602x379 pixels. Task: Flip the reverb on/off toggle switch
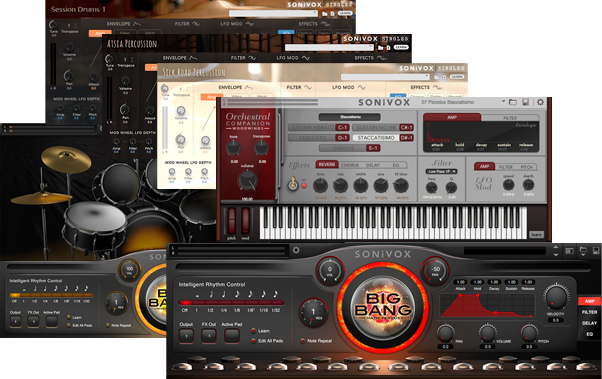coord(294,184)
